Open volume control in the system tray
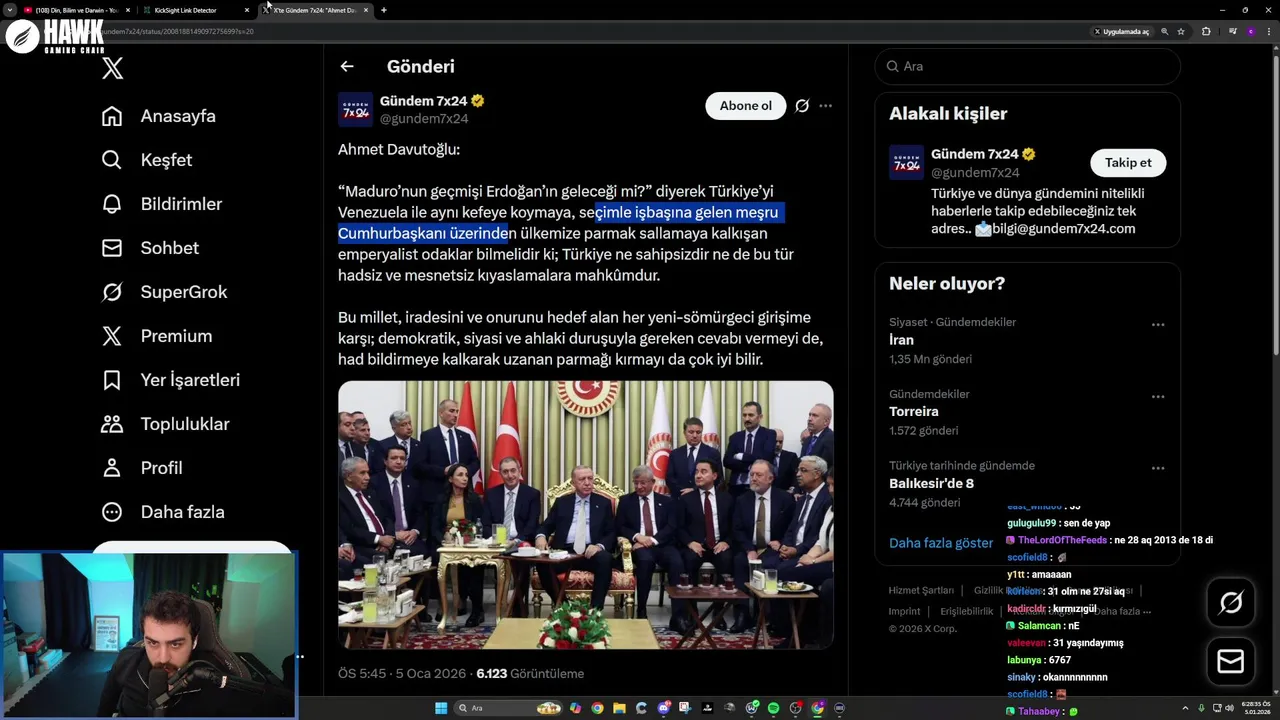The image size is (1280, 720). point(1229,708)
